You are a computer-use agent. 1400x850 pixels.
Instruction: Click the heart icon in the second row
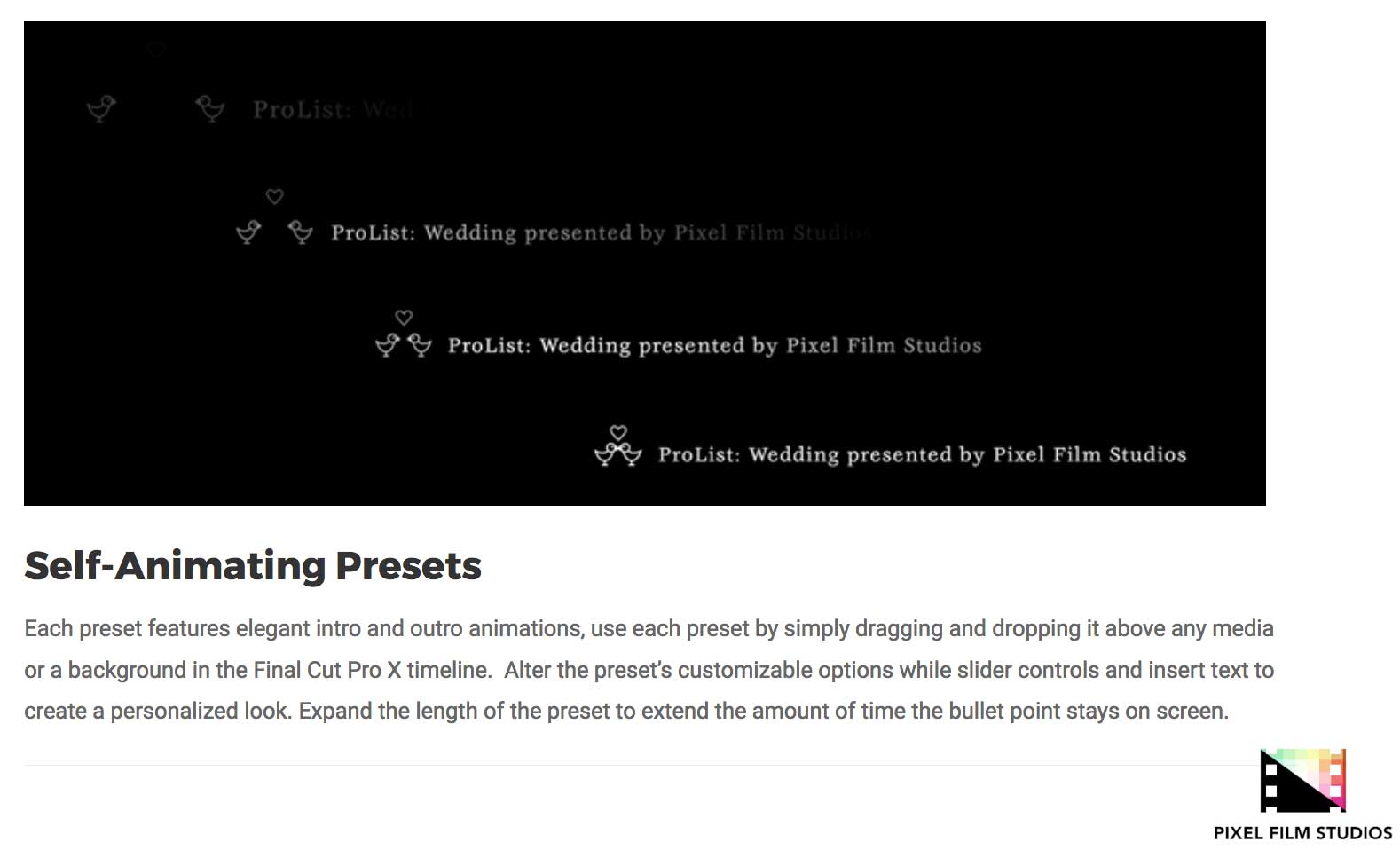[x=275, y=196]
